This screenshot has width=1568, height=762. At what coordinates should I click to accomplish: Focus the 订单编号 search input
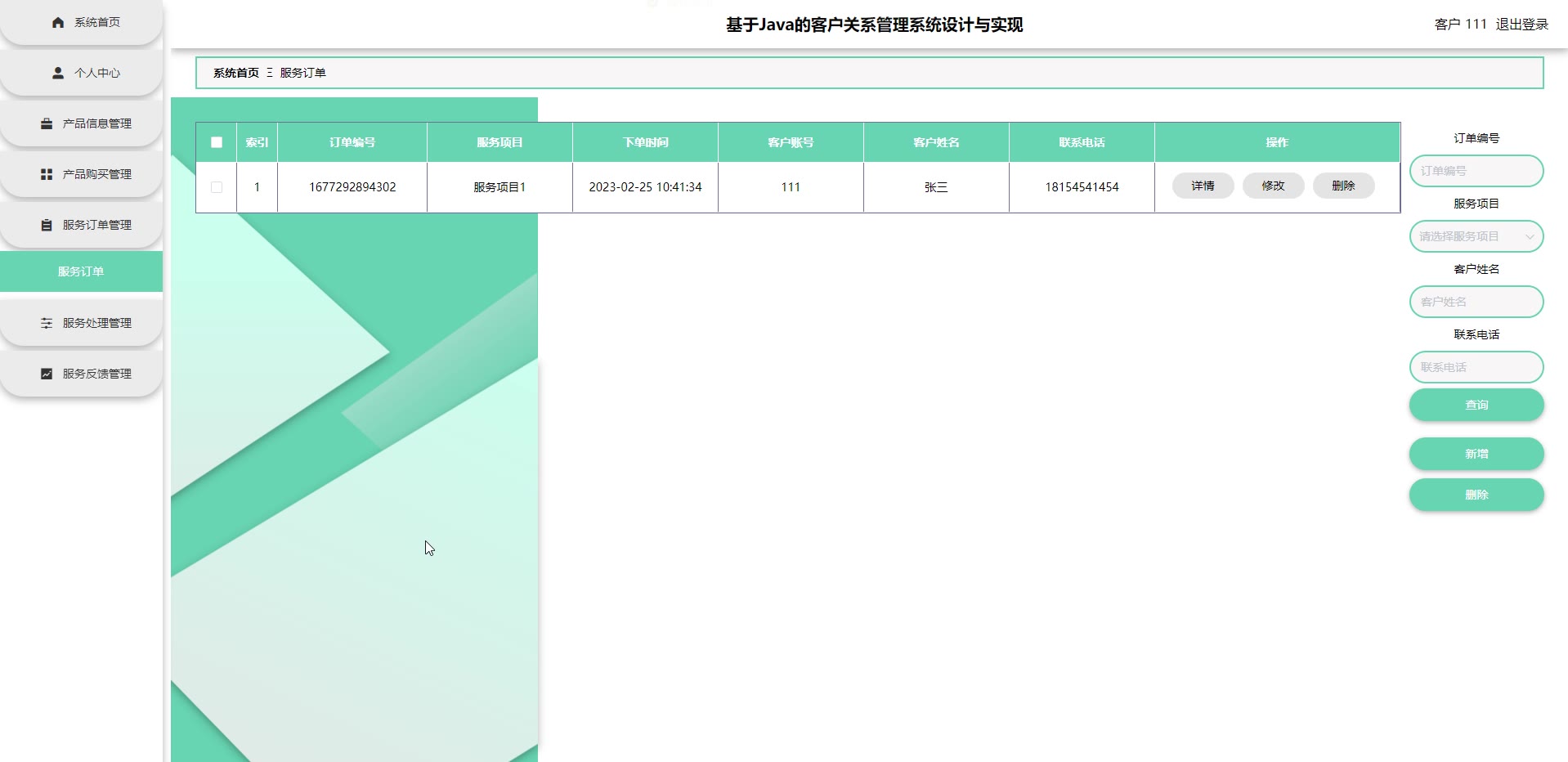pyautogui.click(x=1476, y=171)
